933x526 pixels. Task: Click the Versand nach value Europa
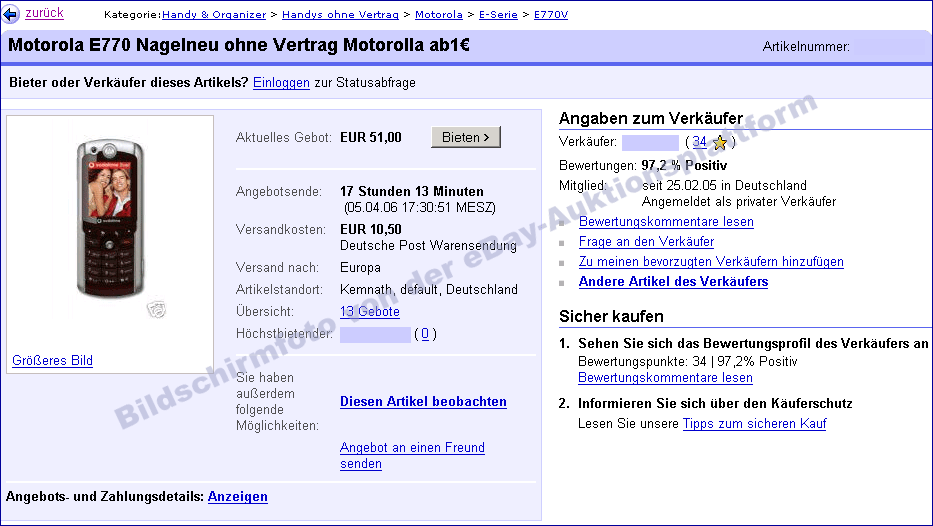point(360,268)
